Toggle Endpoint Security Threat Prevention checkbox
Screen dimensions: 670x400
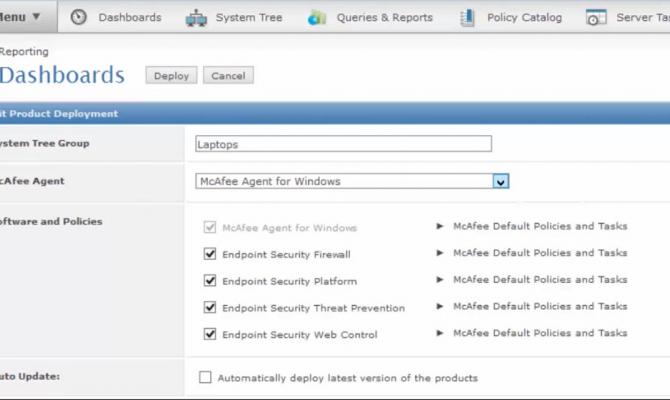210,308
